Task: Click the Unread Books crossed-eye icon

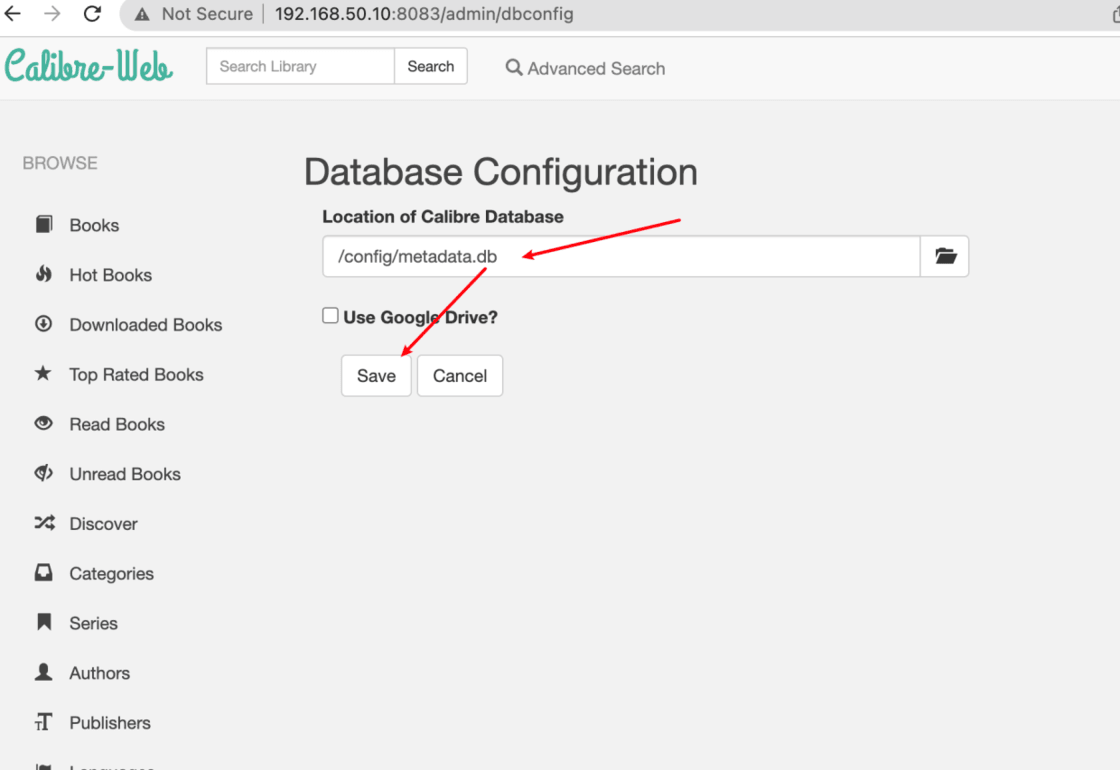Action: 44,474
